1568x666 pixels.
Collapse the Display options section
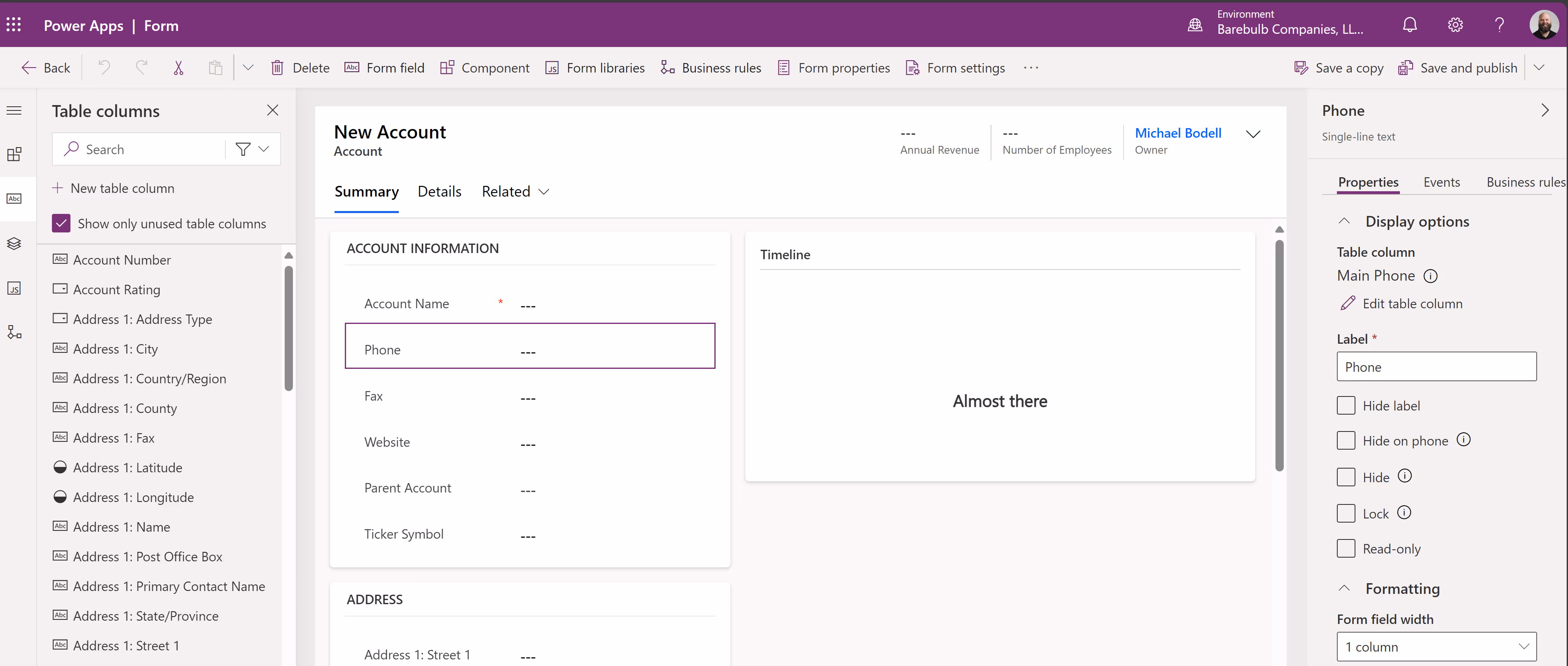coord(1344,222)
